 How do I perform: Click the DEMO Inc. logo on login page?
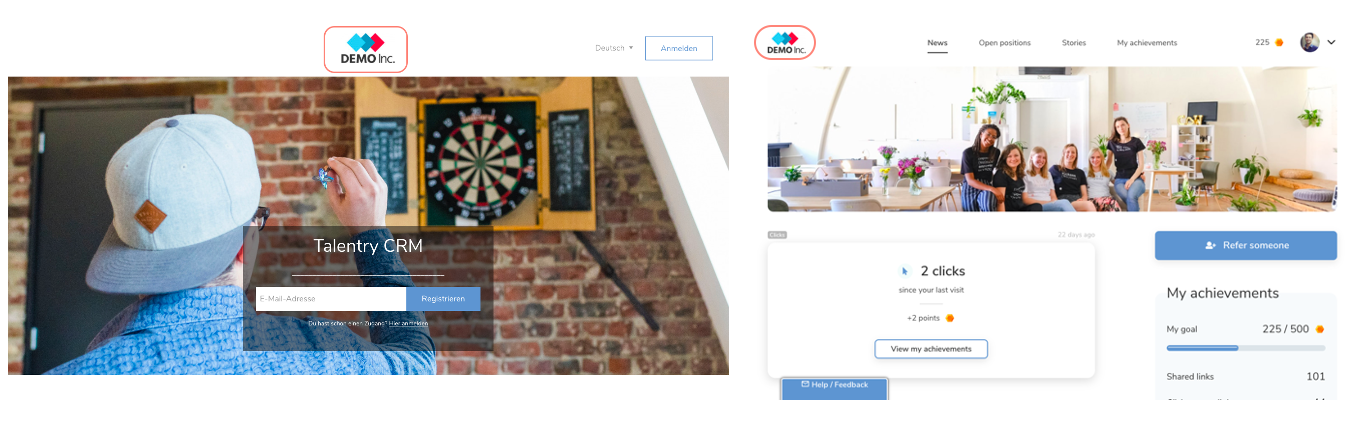(365, 49)
